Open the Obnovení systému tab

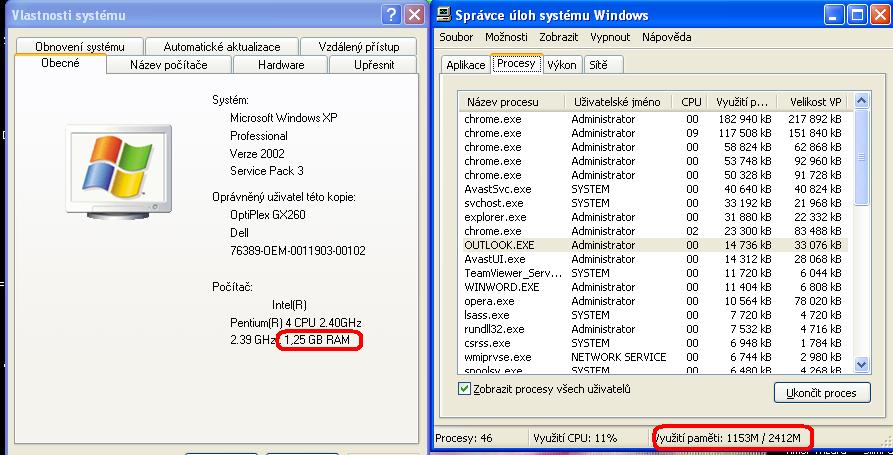click(79, 46)
